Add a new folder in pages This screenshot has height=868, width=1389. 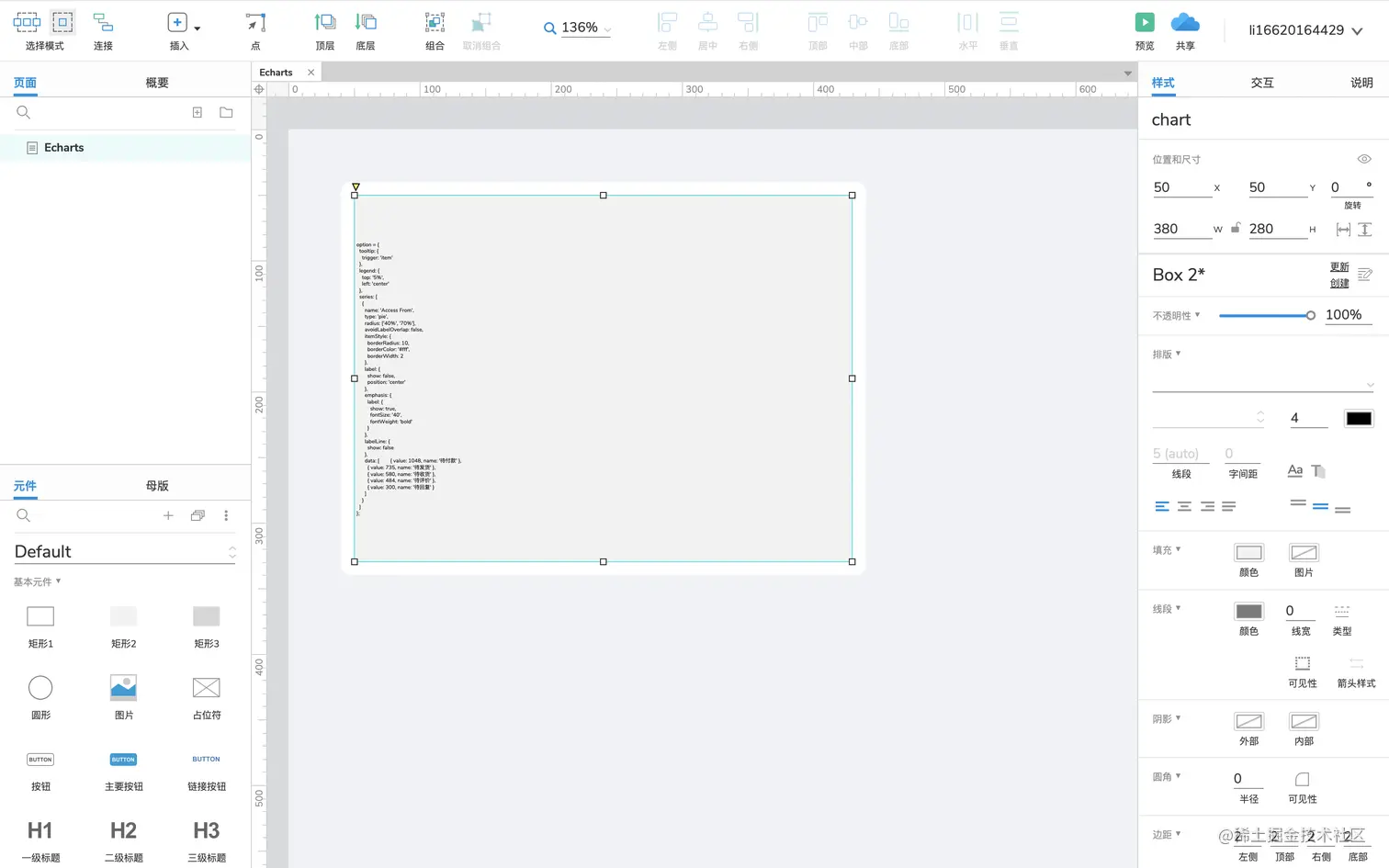coord(226,112)
